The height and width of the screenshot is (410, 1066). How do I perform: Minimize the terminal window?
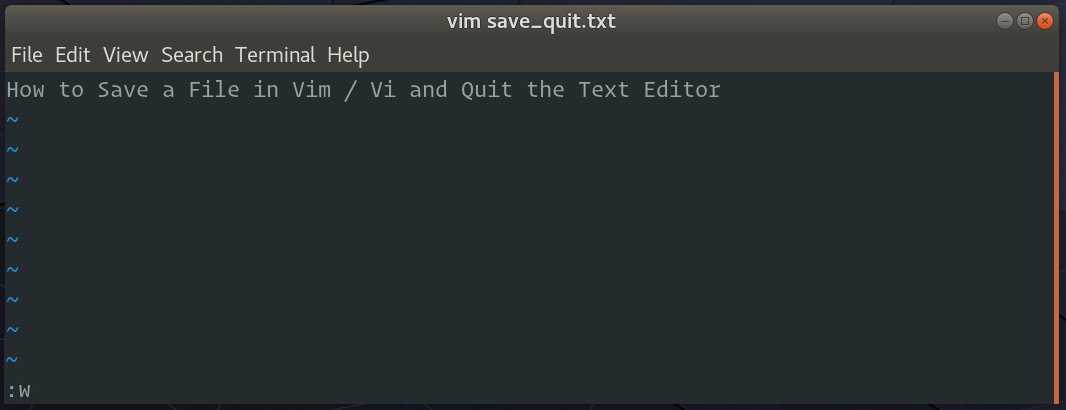click(1004, 20)
